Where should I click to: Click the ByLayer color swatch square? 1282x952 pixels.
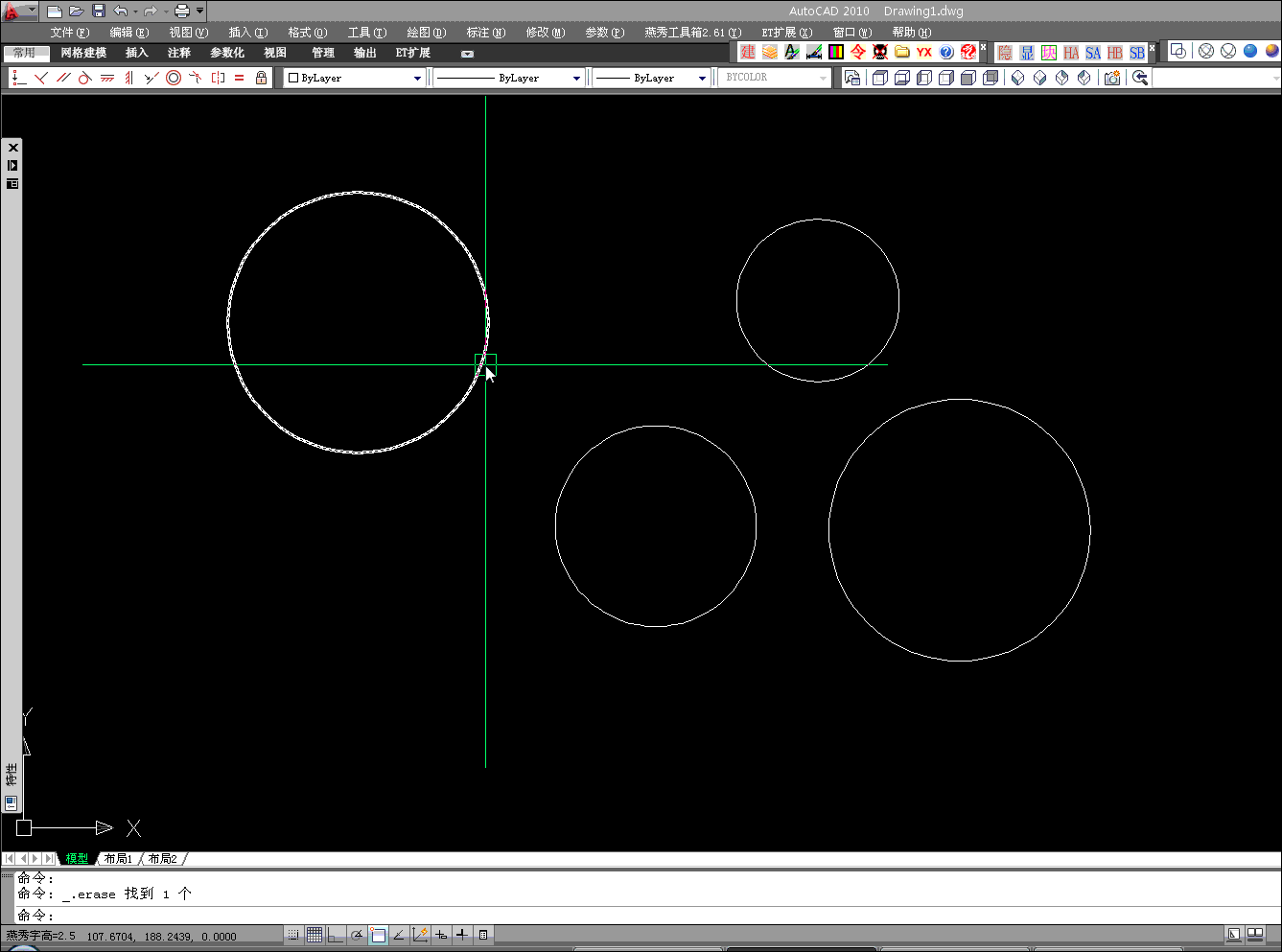pyautogui.click(x=293, y=78)
